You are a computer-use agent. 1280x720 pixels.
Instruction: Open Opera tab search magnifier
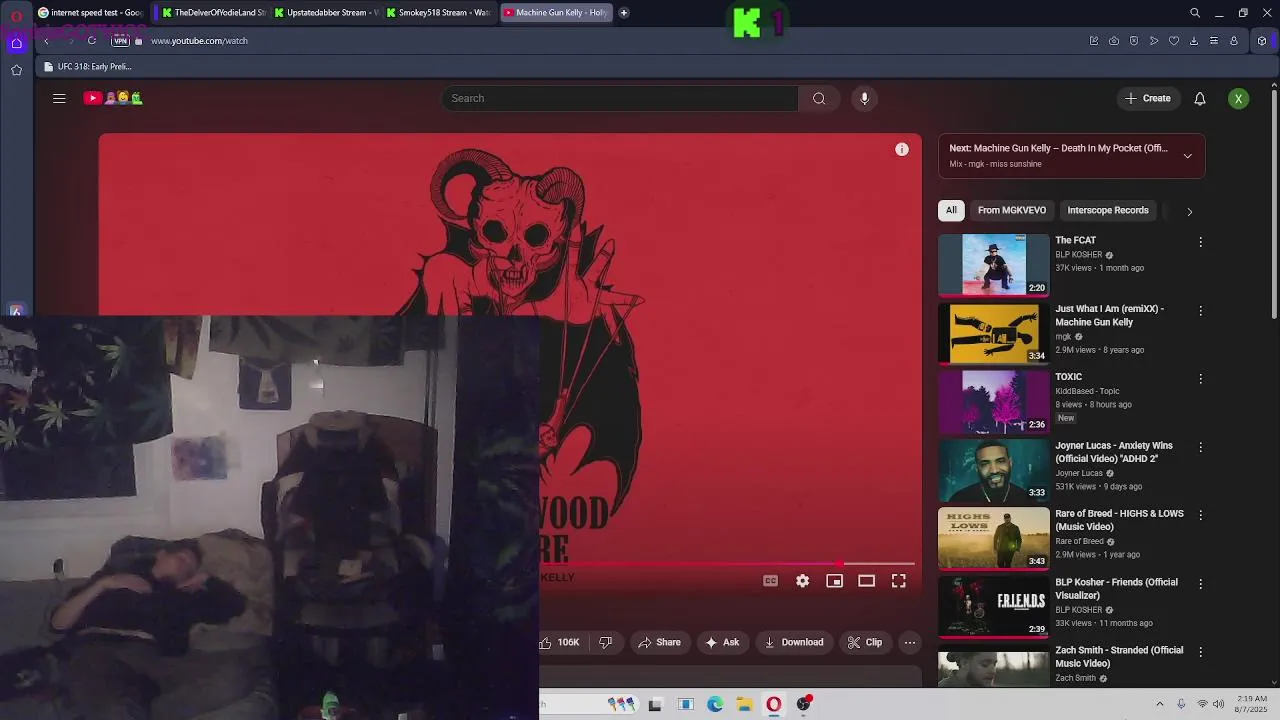pyautogui.click(x=1195, y=13)
